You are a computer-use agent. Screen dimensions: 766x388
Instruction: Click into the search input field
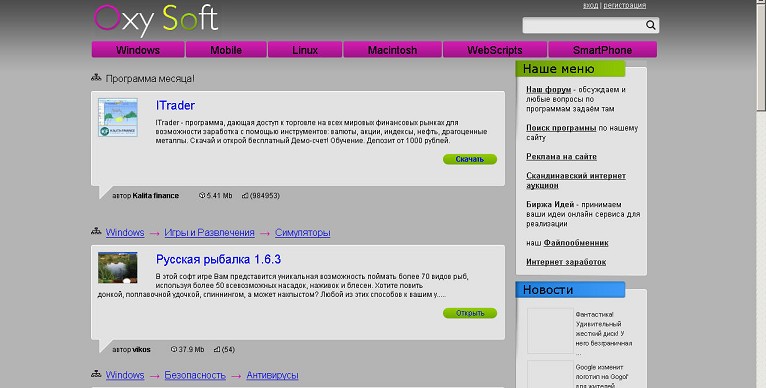tap(584, 25)
